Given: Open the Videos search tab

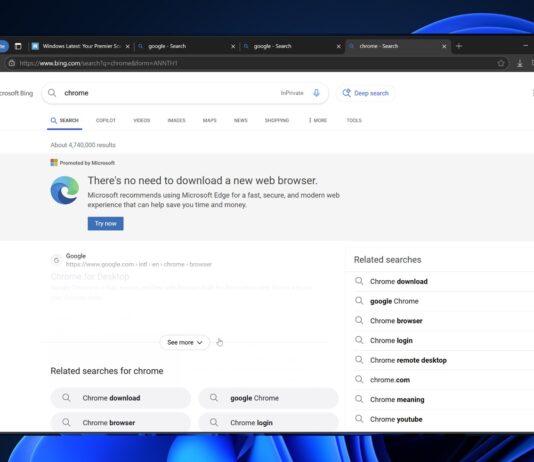Looking at the screenshot, I should (142, 121).
